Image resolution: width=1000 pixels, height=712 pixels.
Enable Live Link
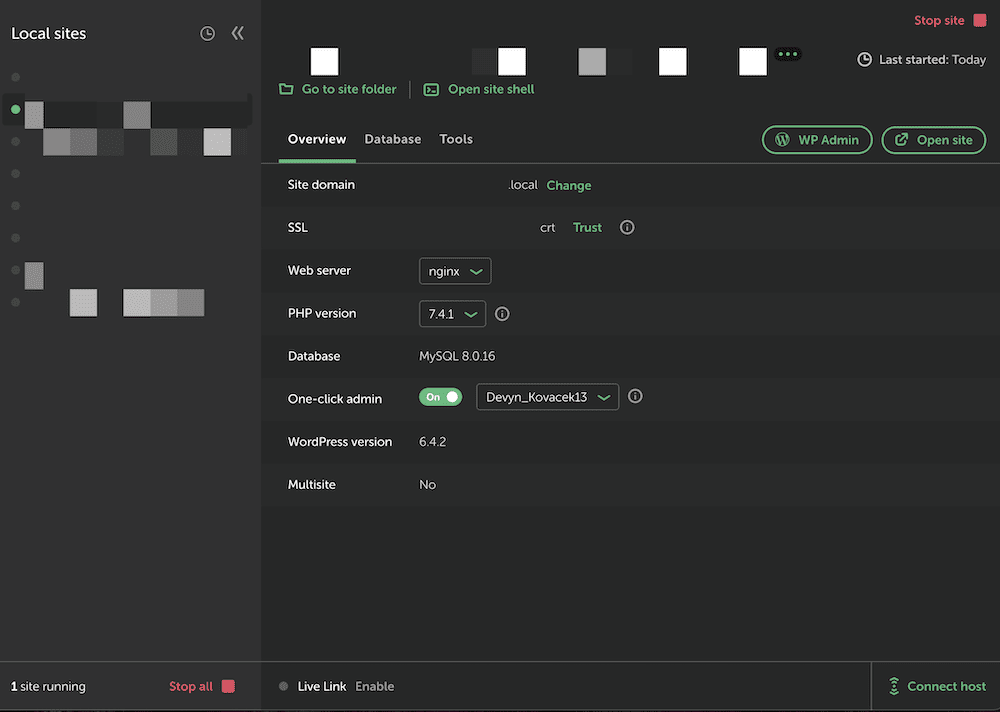click(374, 686)
